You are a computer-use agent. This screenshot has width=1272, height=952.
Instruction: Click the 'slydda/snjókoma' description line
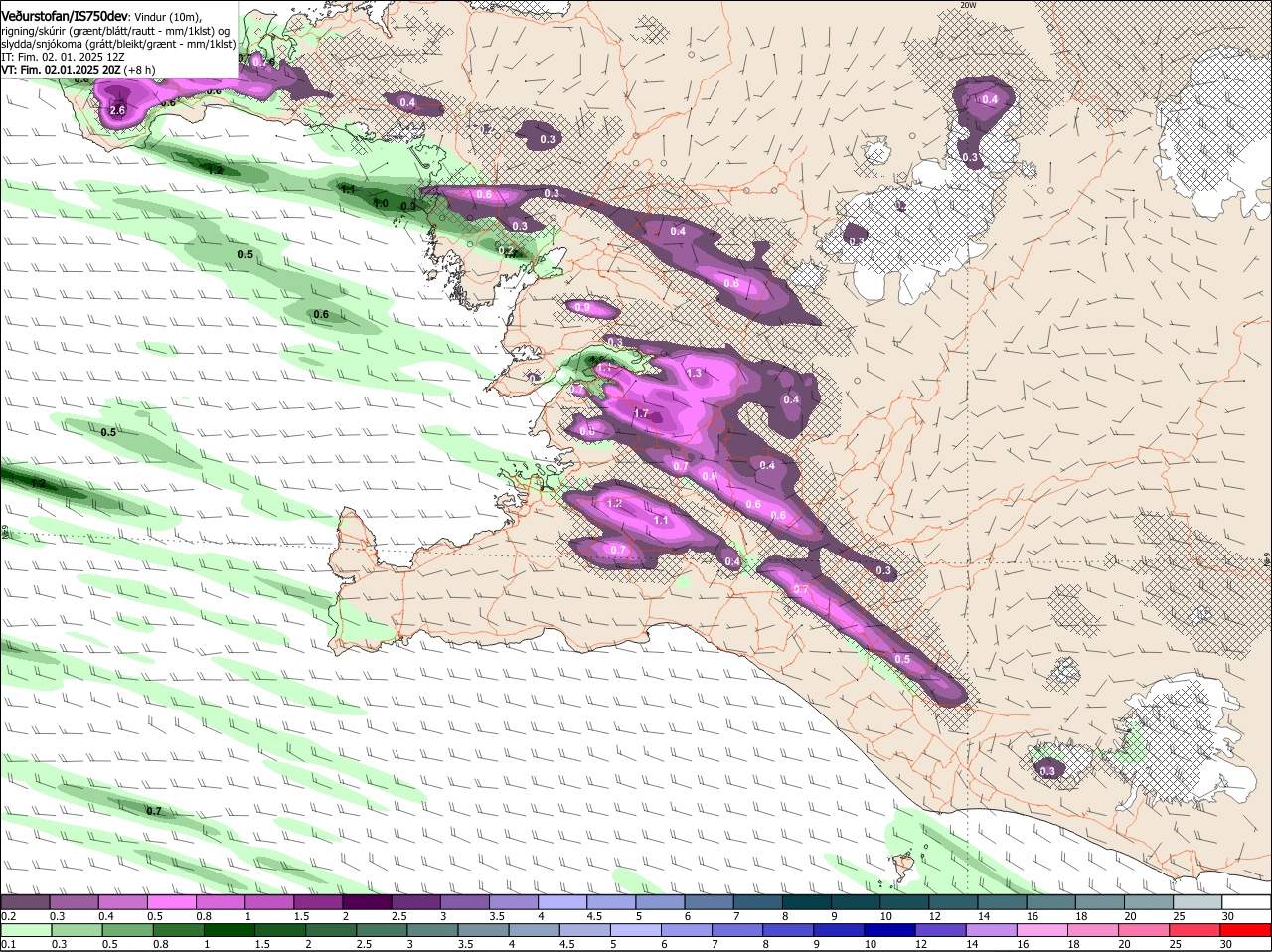[117, 44]
